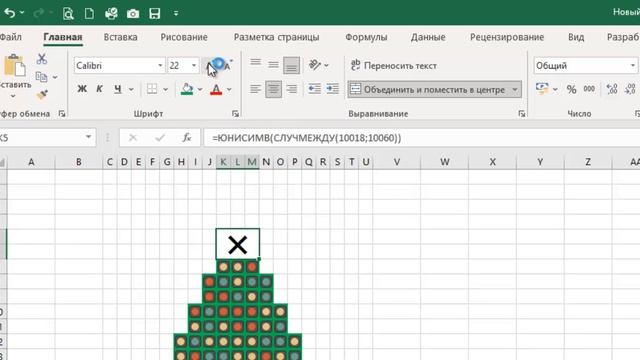Screen dimensions: 640x360
Task: Click the camera icon in quick access toolbar
Action: 133,14
